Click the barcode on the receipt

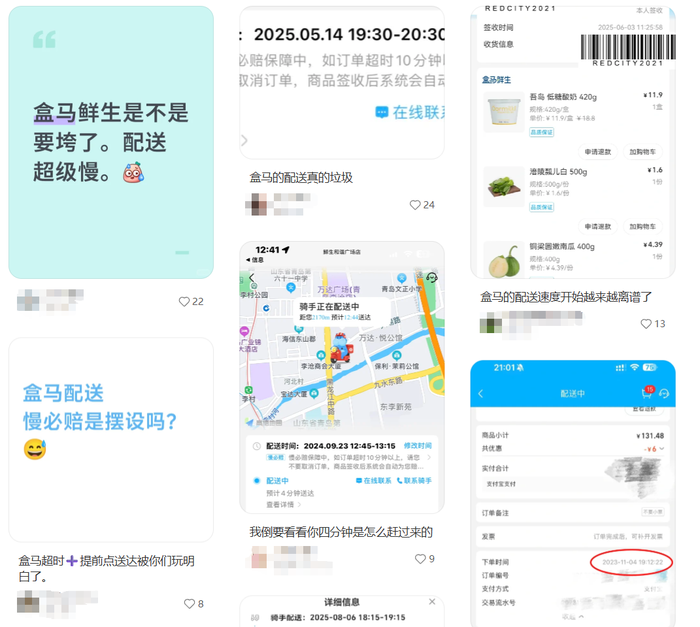628,47
